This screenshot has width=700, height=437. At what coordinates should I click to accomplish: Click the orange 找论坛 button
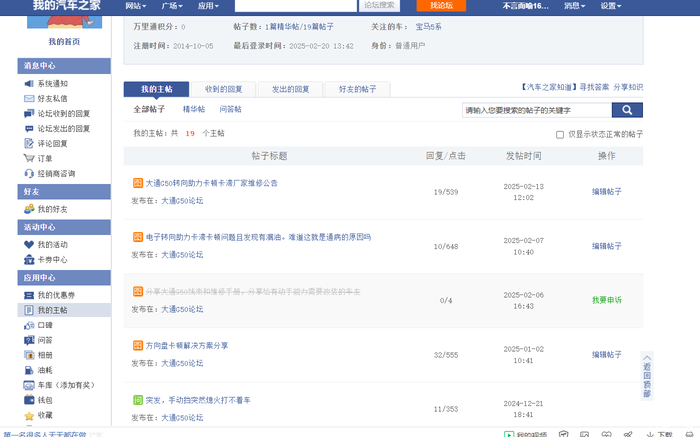coord(434,6)
